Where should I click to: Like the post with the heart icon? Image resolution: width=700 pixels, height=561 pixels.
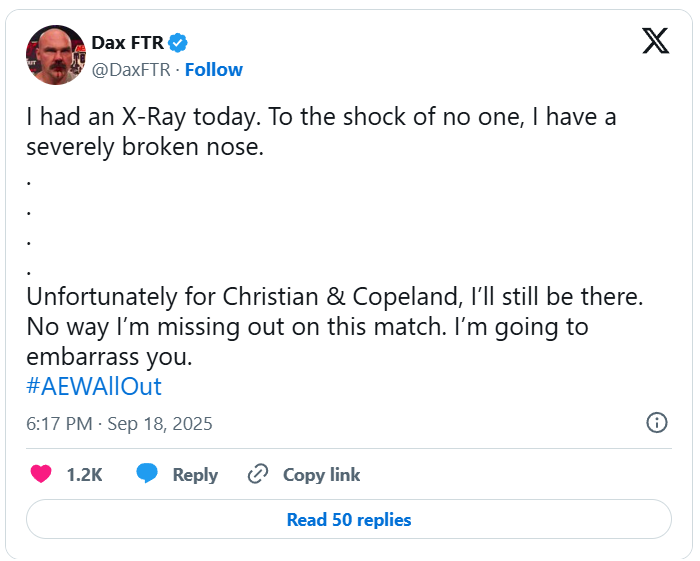coord(41,474)
